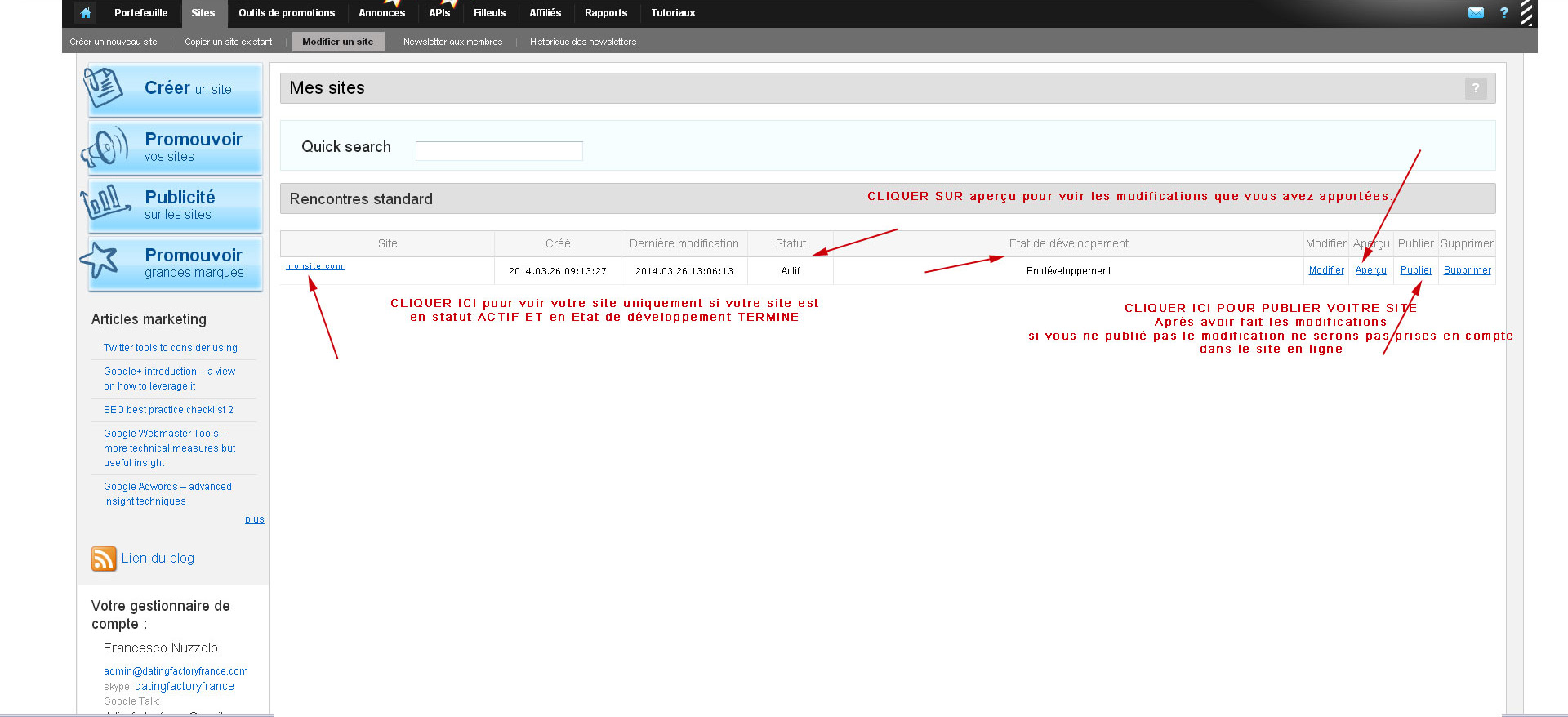Select Copier un site existant submenu
This screenshot has height=717, width=1568.
pyautogui.click(x=228, y=42)
